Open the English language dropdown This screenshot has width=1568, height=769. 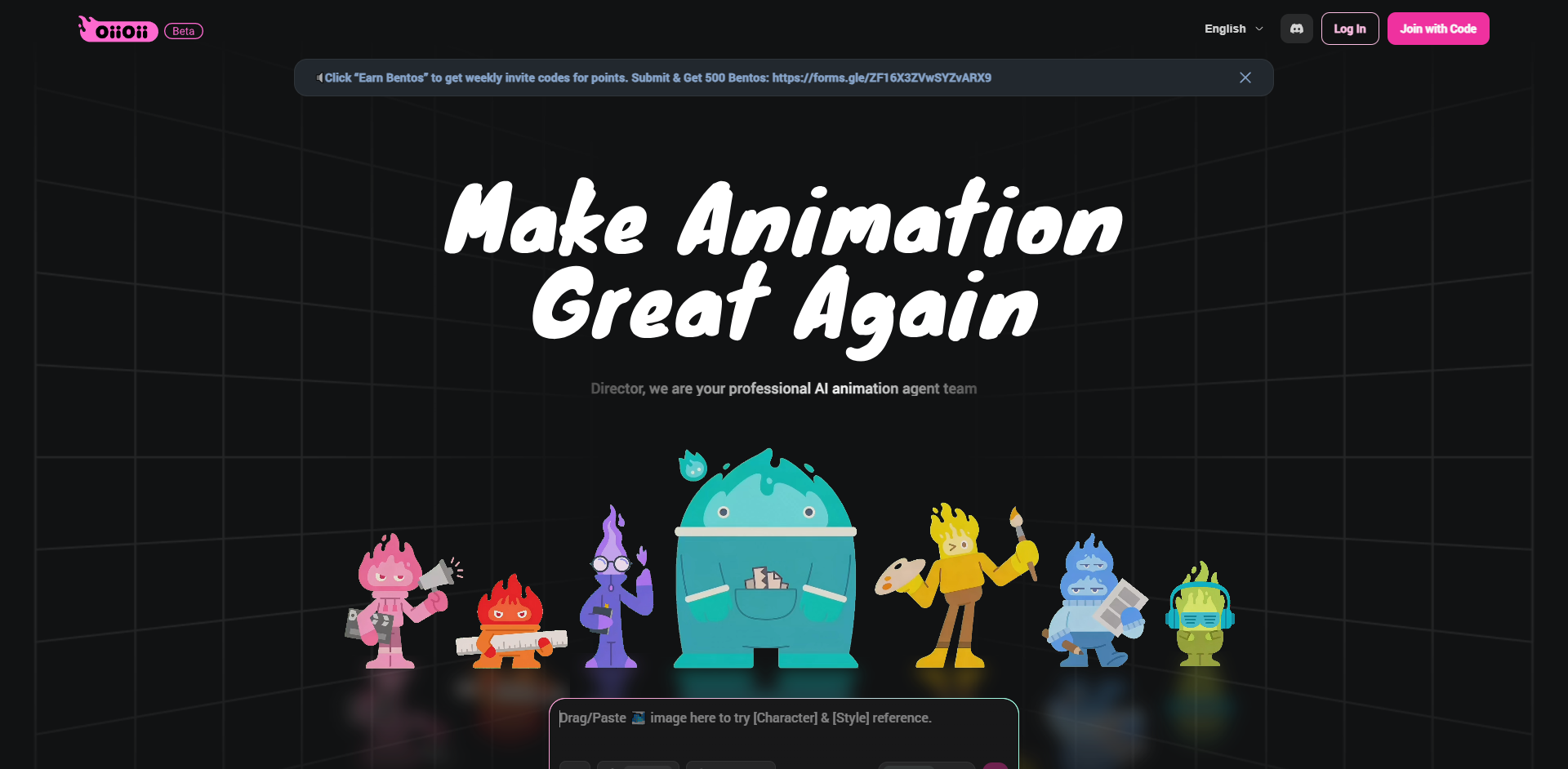[1233, 29]
